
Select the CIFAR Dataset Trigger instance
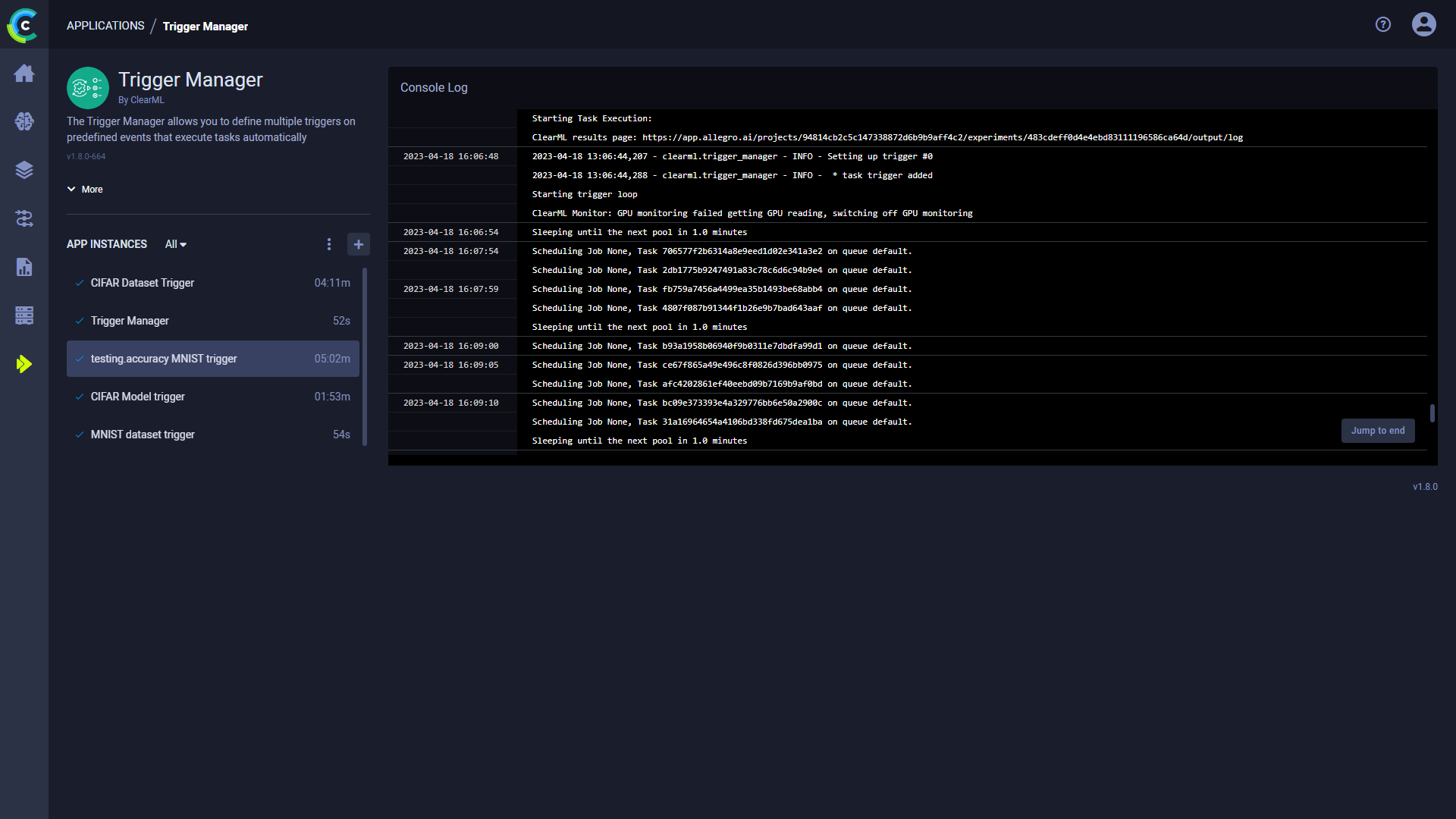142,282
